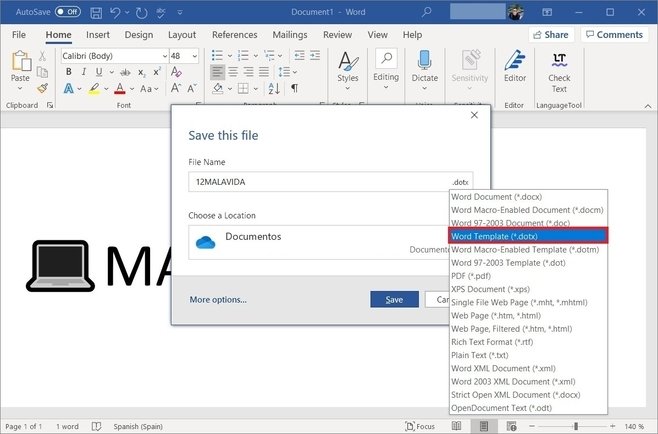Open the More options... link
Viewport: 658px width, 434px height.
pos(218,300)
